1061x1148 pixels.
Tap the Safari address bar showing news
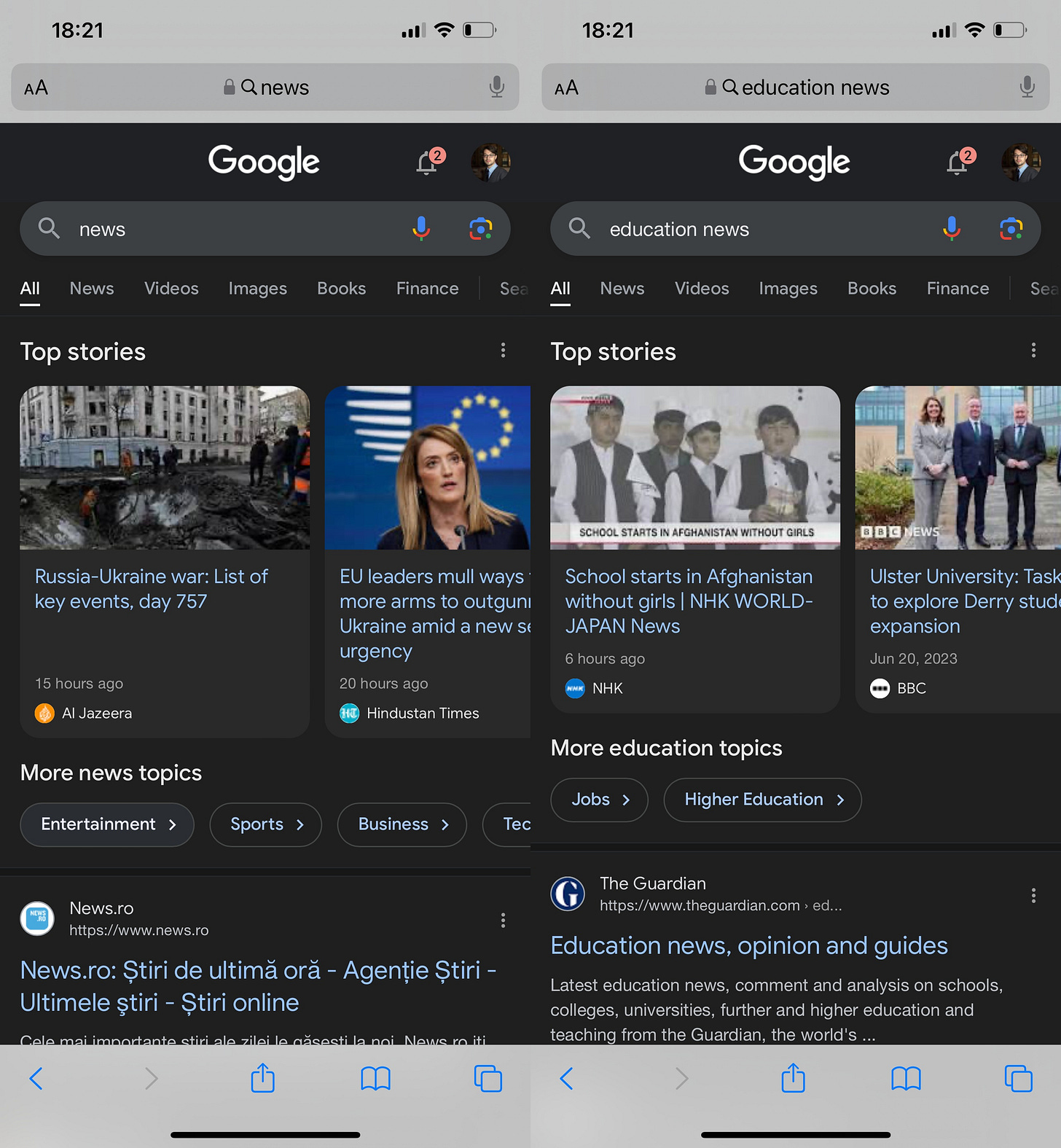[265, 87]
